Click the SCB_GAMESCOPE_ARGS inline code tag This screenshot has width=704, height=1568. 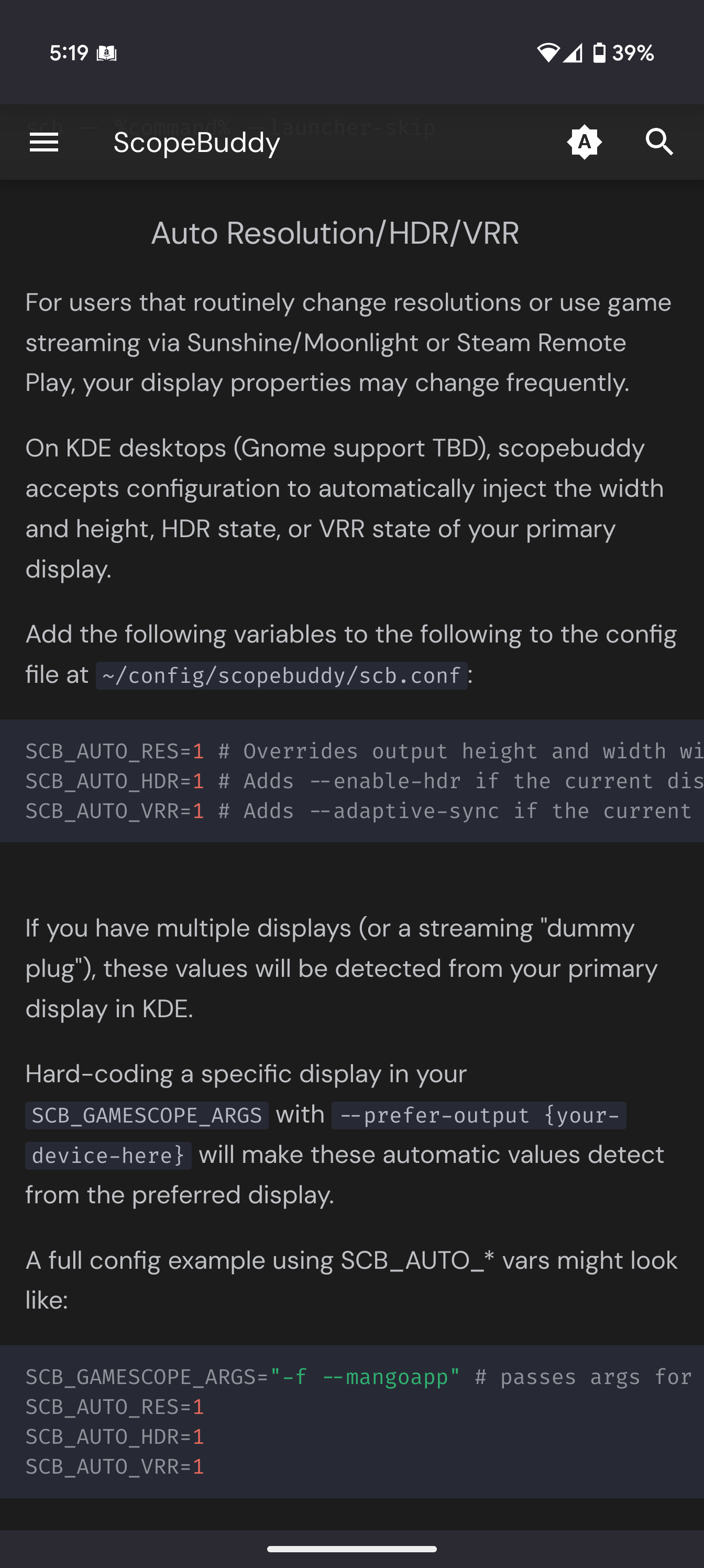pos(147,1115)
